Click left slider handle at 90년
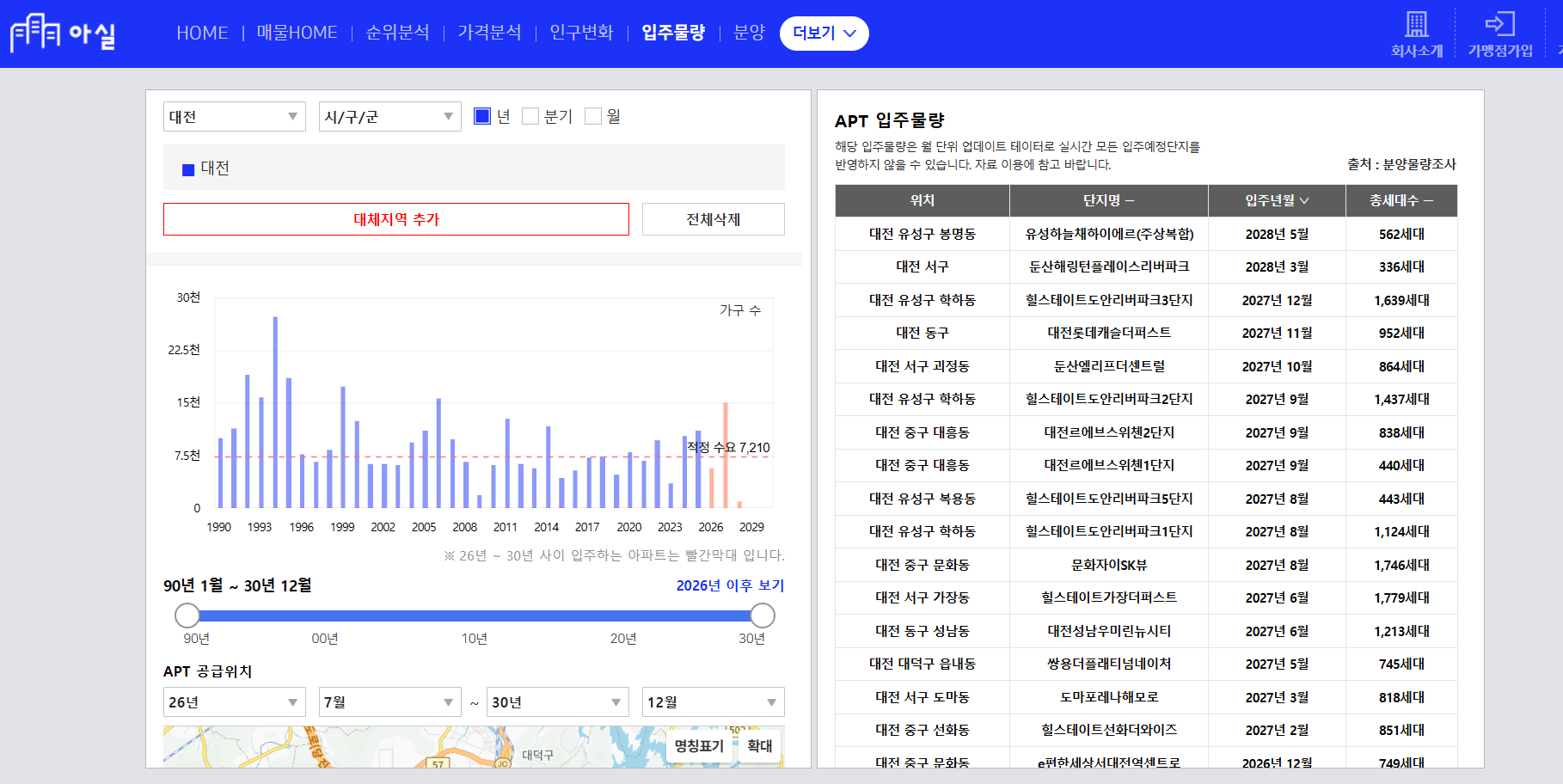1563x784 pixels. pos(187,616)
